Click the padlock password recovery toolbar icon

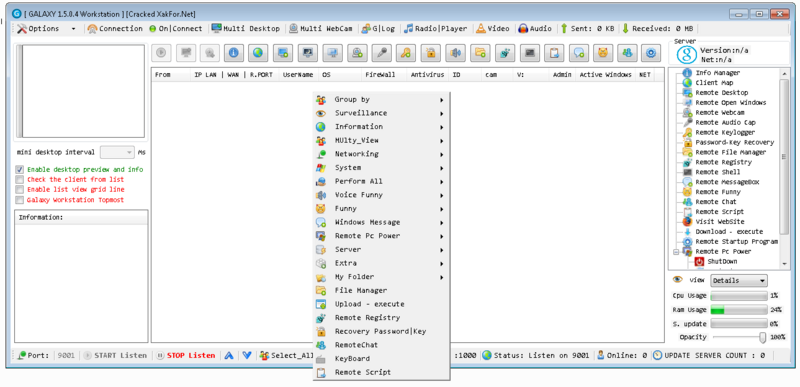tap(431, 52)
